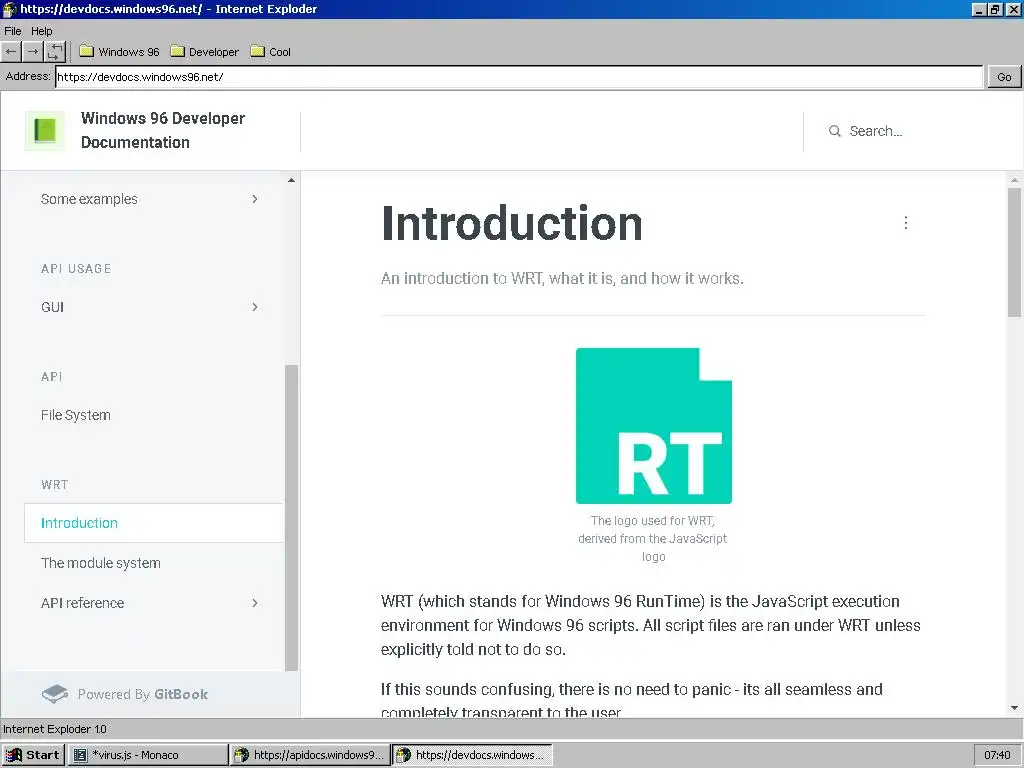The width and height of the screenshot is (1024, 768).
Task: Open the GUI page link
Action: [52, 307]
